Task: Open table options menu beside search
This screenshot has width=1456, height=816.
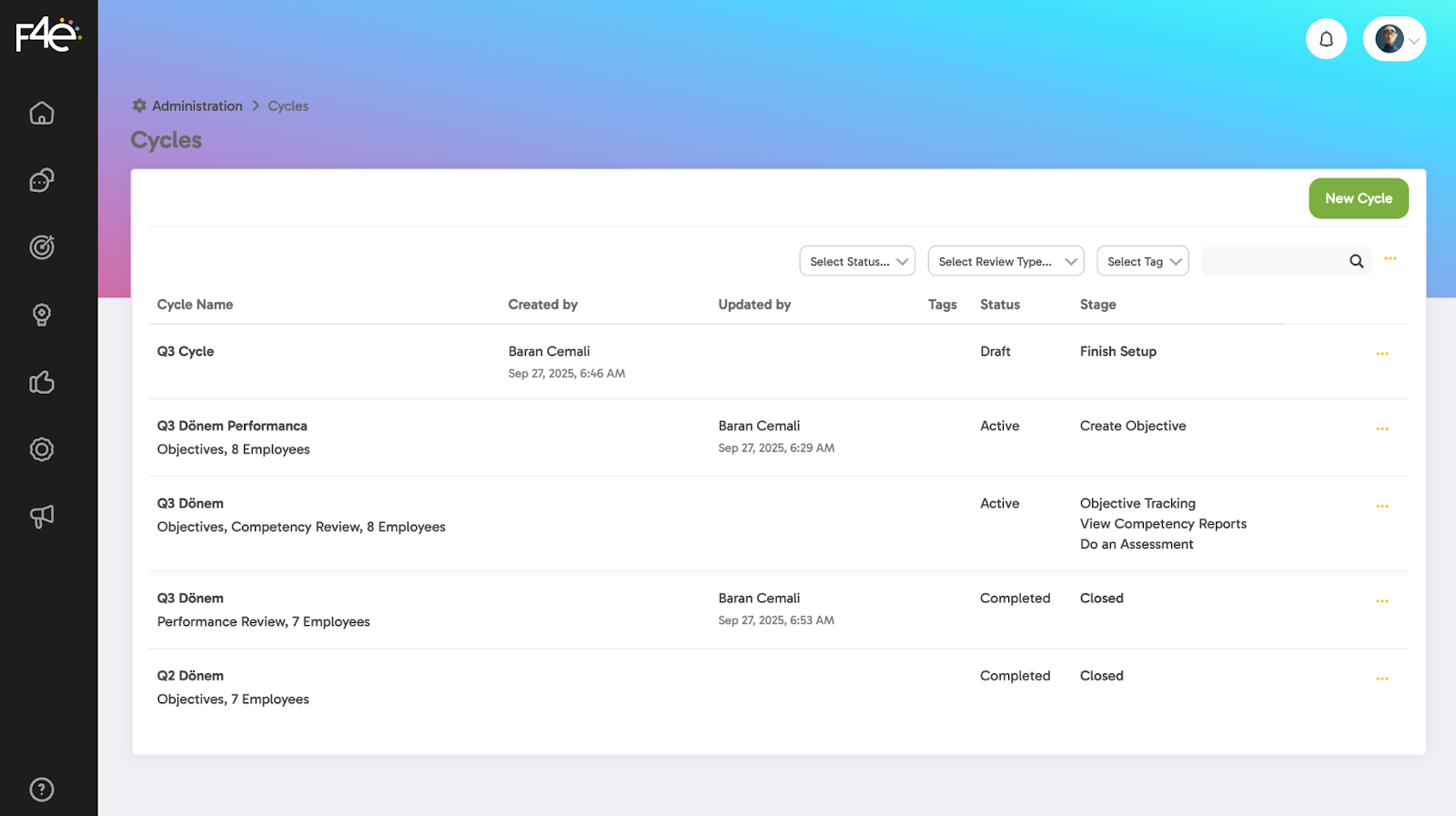Action: click(1390, 259)
